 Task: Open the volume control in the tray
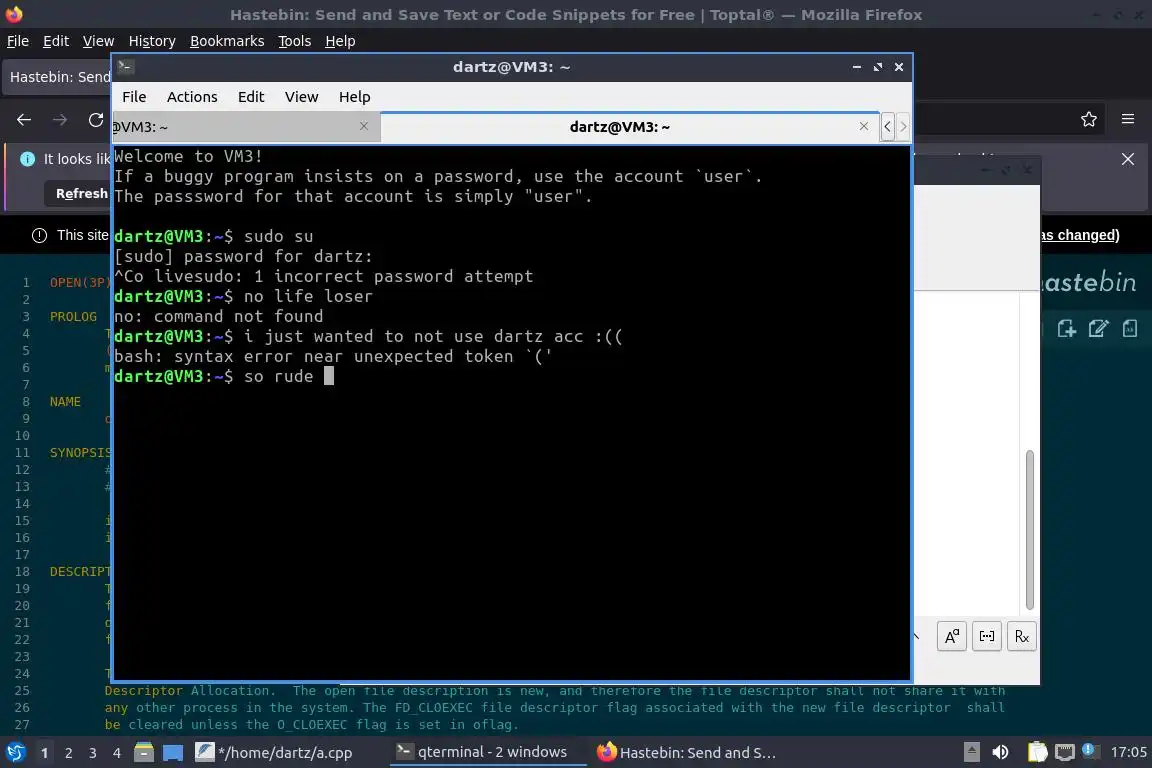click(x=1000, y=753)
